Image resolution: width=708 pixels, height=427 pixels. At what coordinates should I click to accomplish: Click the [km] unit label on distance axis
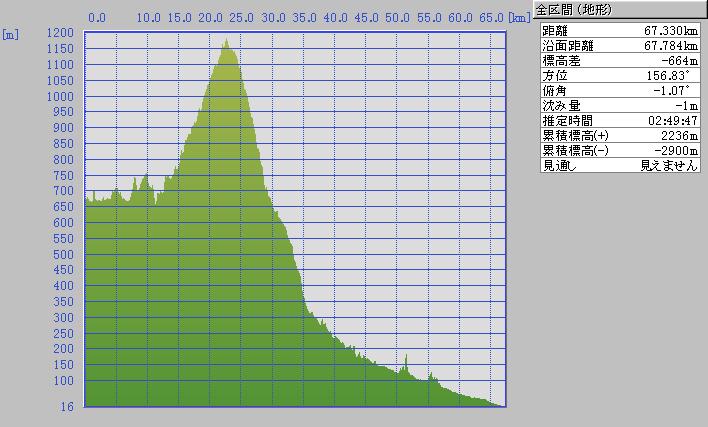[x=519, y=18]
